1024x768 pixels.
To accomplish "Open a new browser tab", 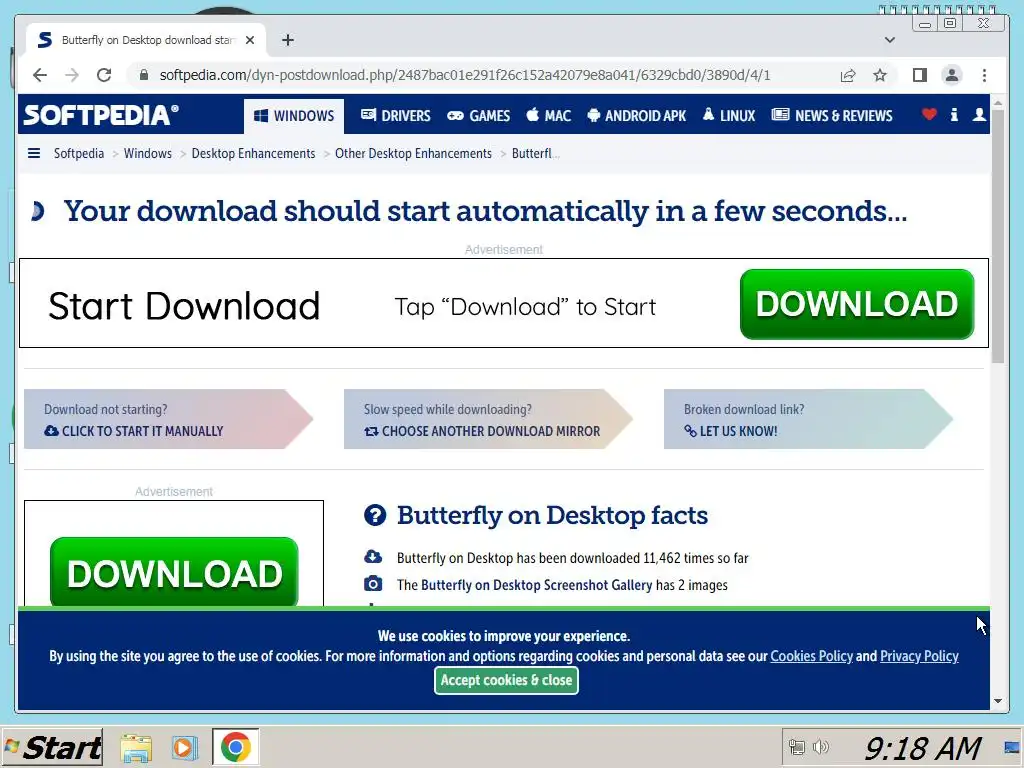I will [287, 40].
